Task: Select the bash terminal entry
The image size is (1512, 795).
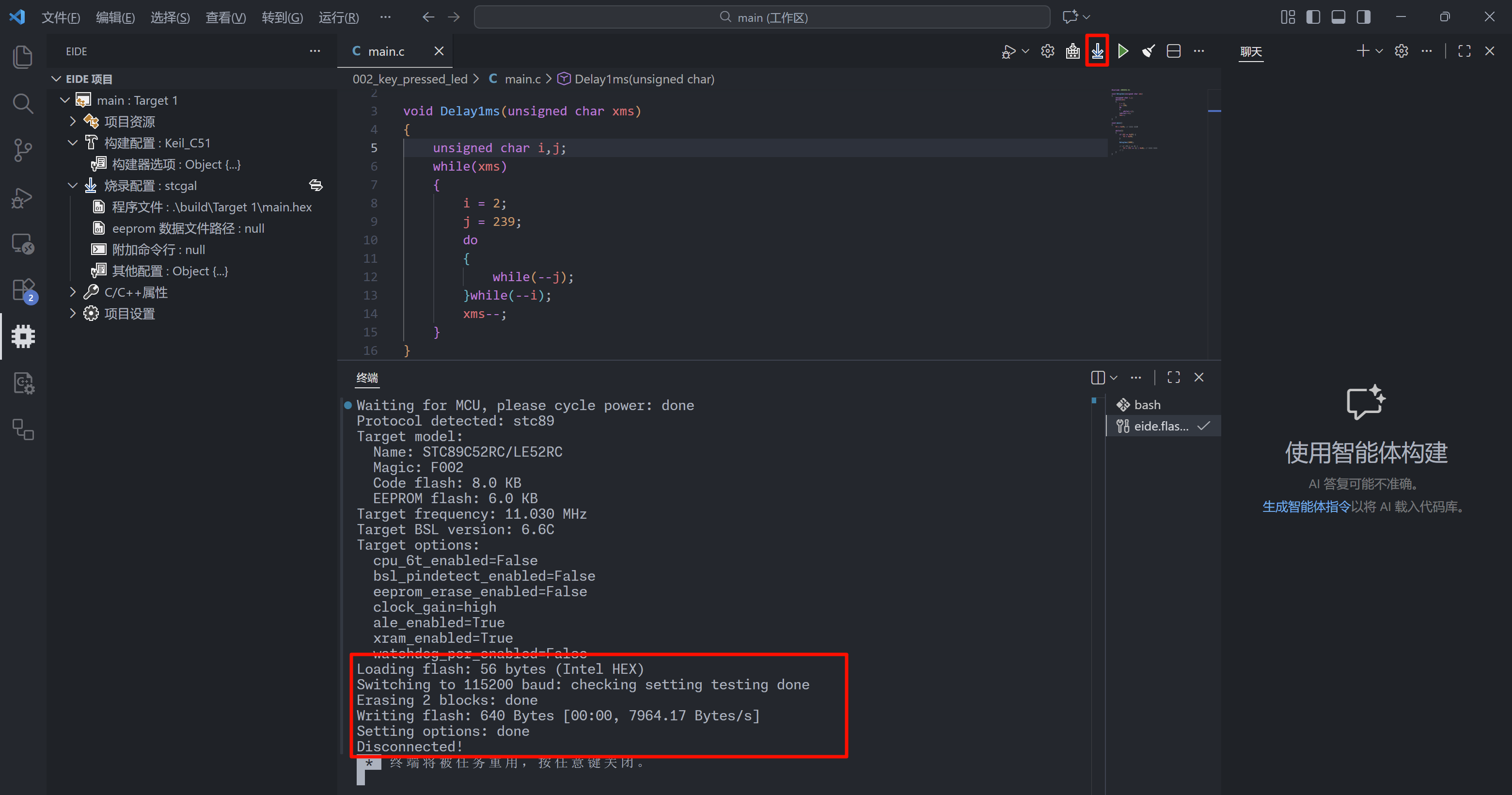Action: click(x=1146, y=405)
